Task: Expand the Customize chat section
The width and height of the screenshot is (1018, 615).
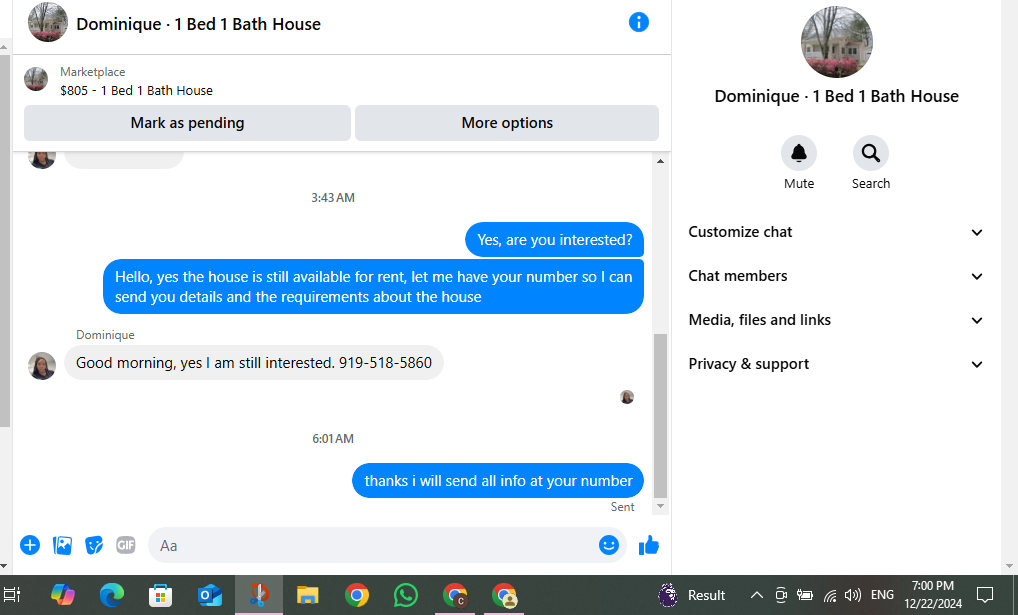Action: pos(836,232)
